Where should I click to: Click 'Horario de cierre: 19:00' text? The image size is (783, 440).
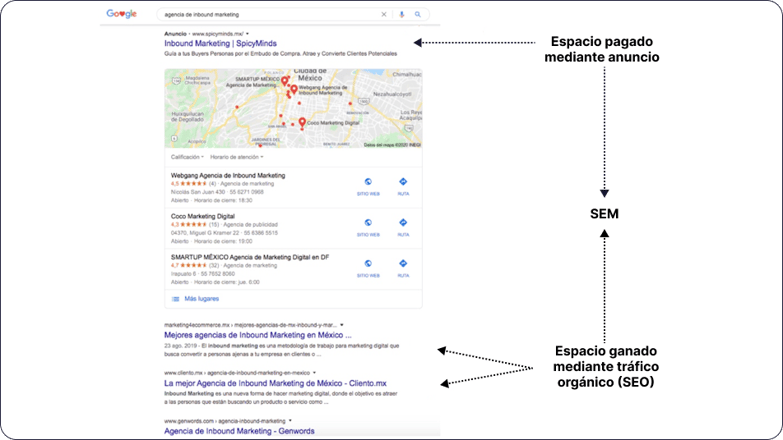(223, 241)
